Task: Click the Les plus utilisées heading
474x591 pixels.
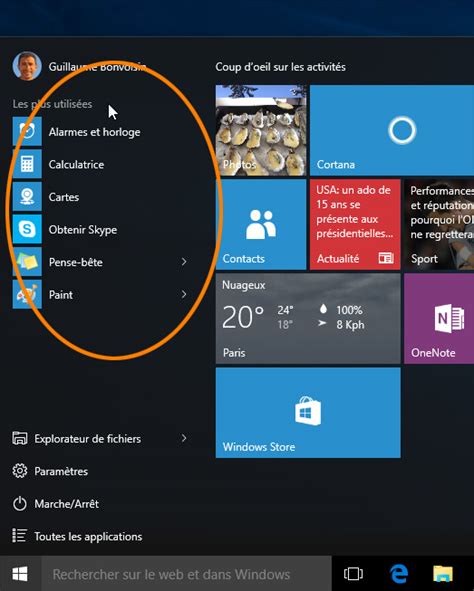Action: click(x=52, y=104)
